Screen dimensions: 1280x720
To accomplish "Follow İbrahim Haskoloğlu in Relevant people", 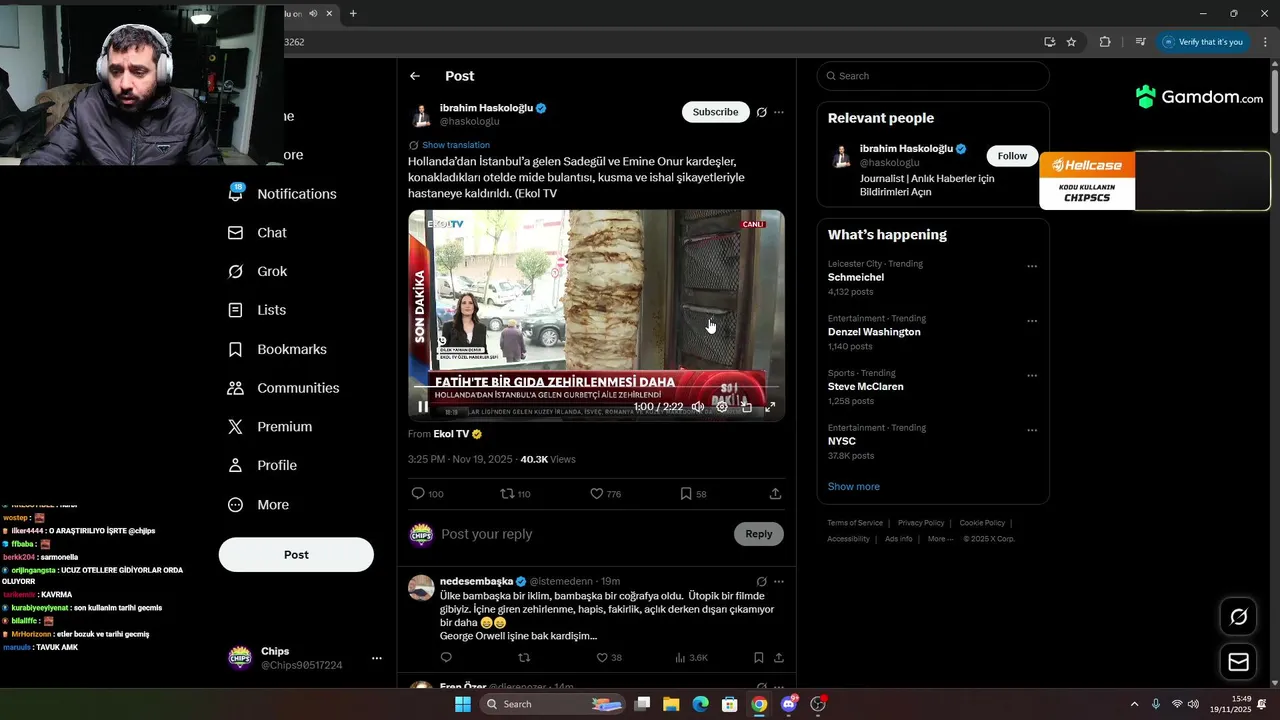I will 1012,156.
